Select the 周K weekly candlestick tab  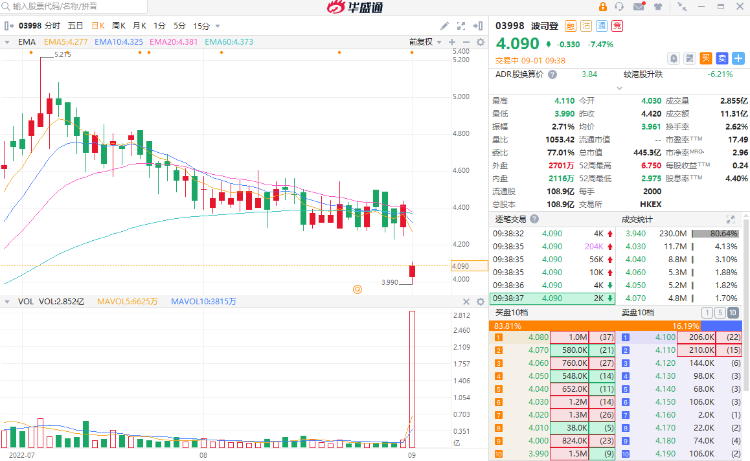pos(119,26)
